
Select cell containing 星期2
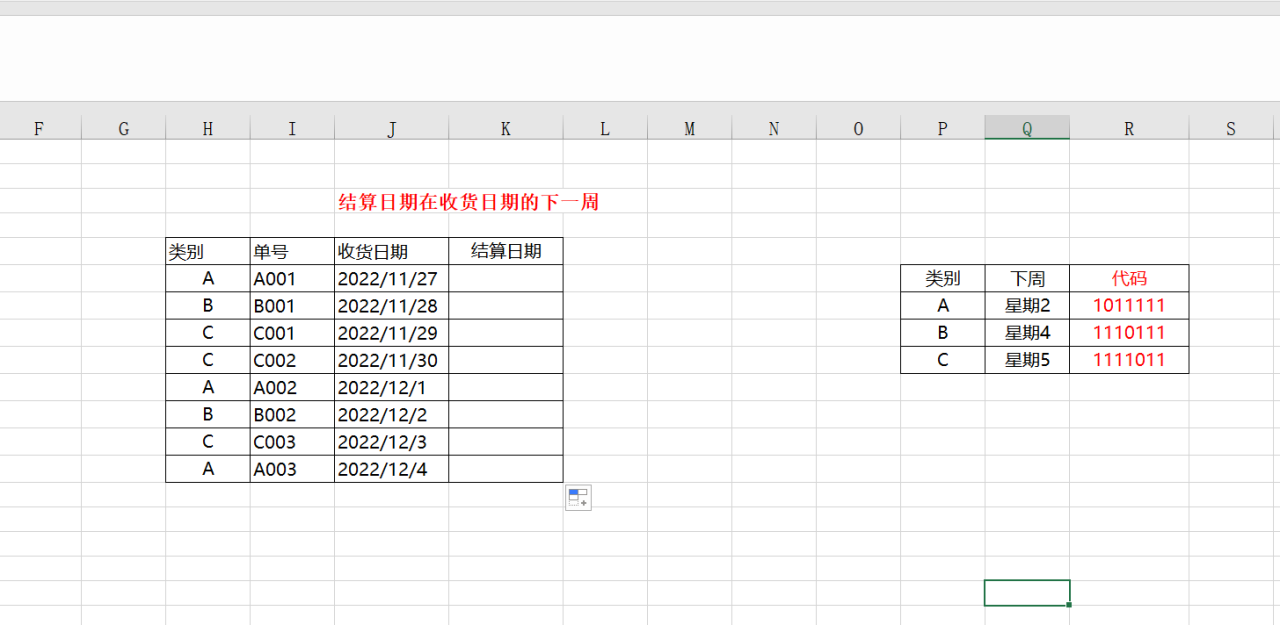tap(1027, 306)
